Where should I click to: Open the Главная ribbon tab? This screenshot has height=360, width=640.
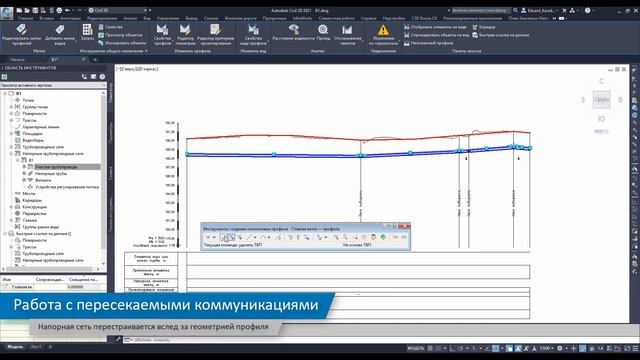[x=25, y=18]
